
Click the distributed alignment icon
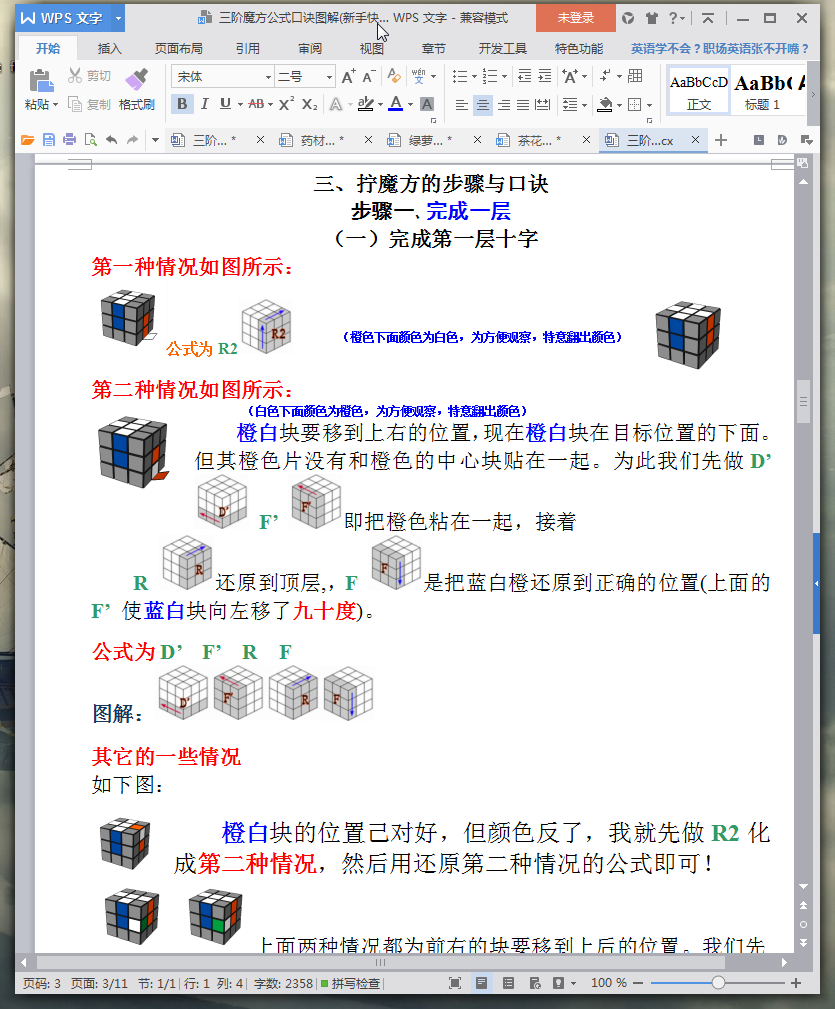click(543, 104)
